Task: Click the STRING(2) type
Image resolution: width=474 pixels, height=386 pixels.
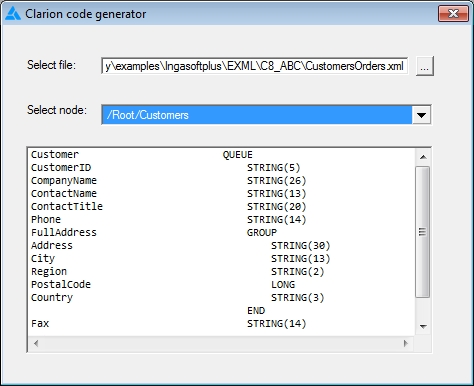Action: pos(298,272)
